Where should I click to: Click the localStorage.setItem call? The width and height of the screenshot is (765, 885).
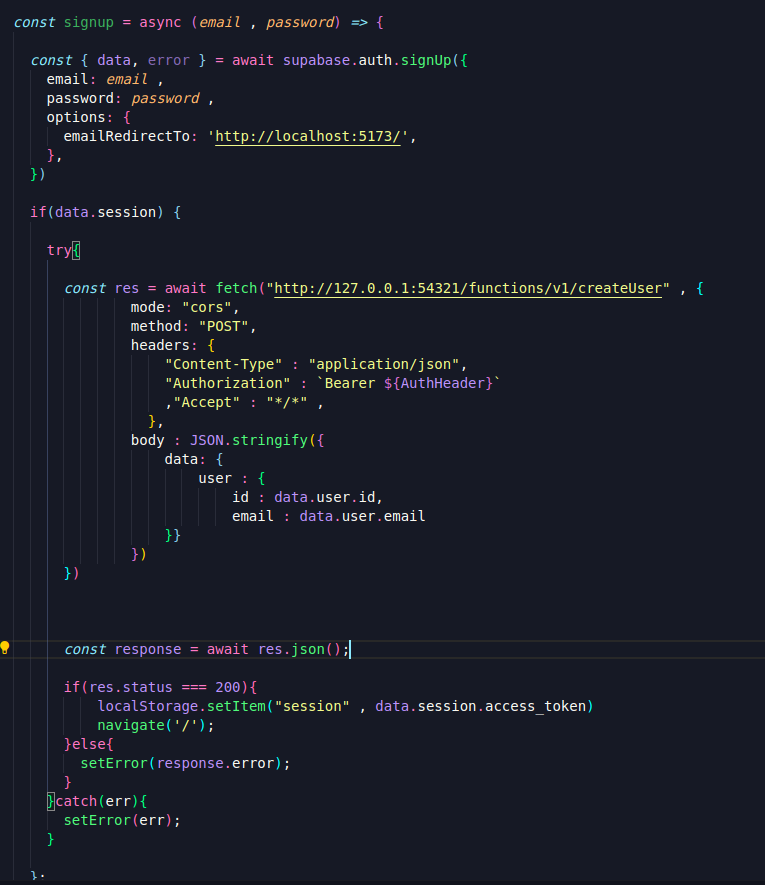(183, 706)
